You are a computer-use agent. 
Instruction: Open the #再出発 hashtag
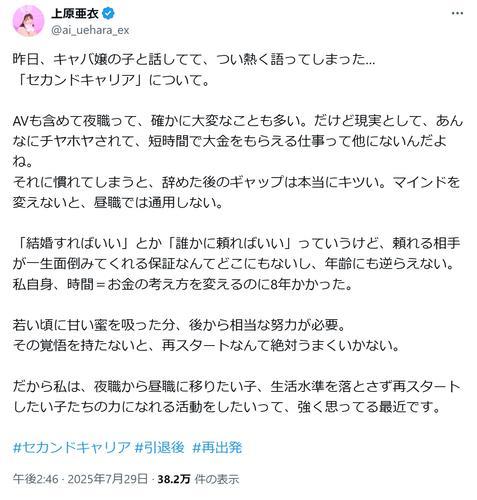pos(217,447)
